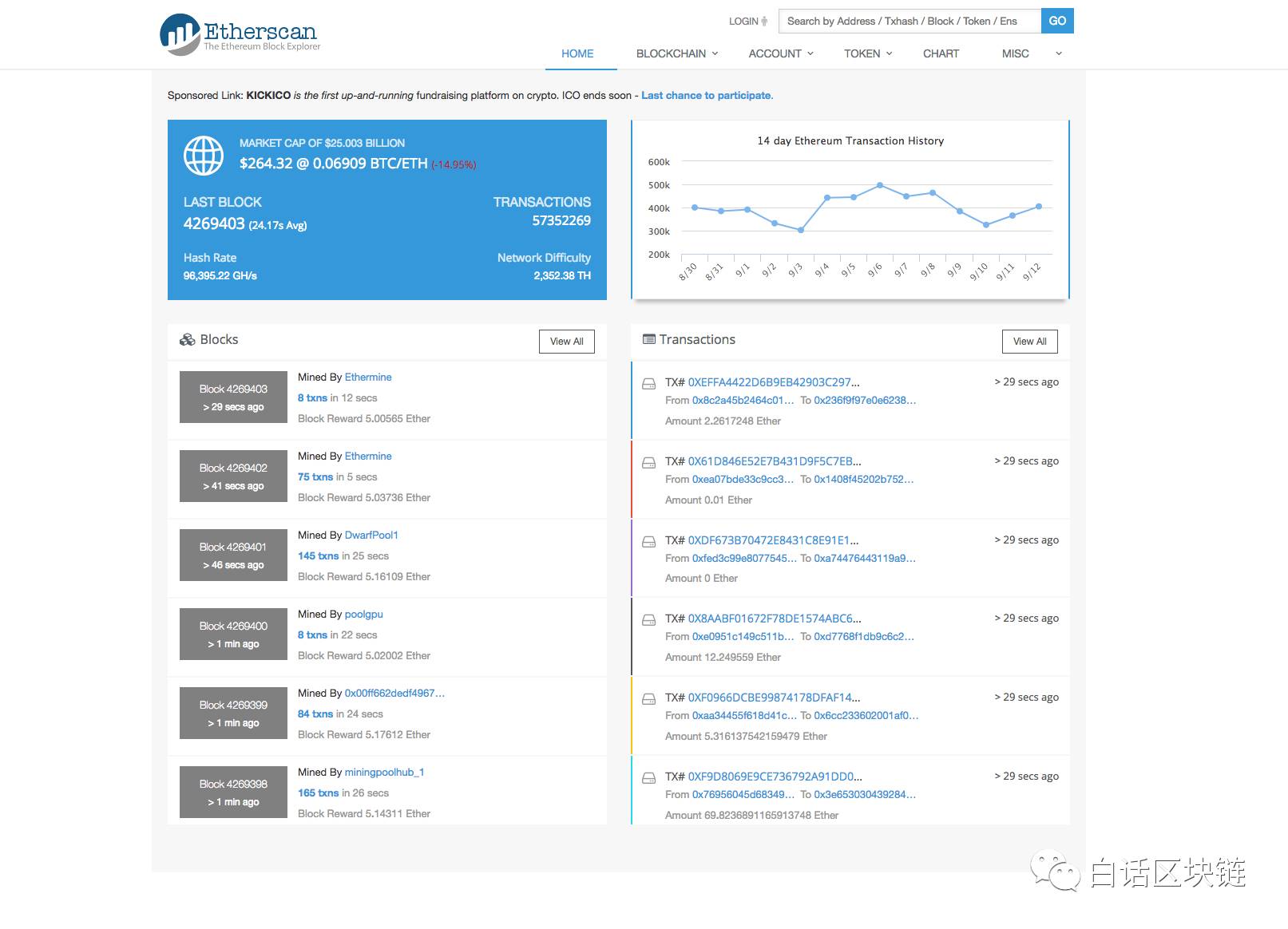Click the Blocks cubes icon
1288x929 pixels.
pyautogui.click(x=188, y=340)
